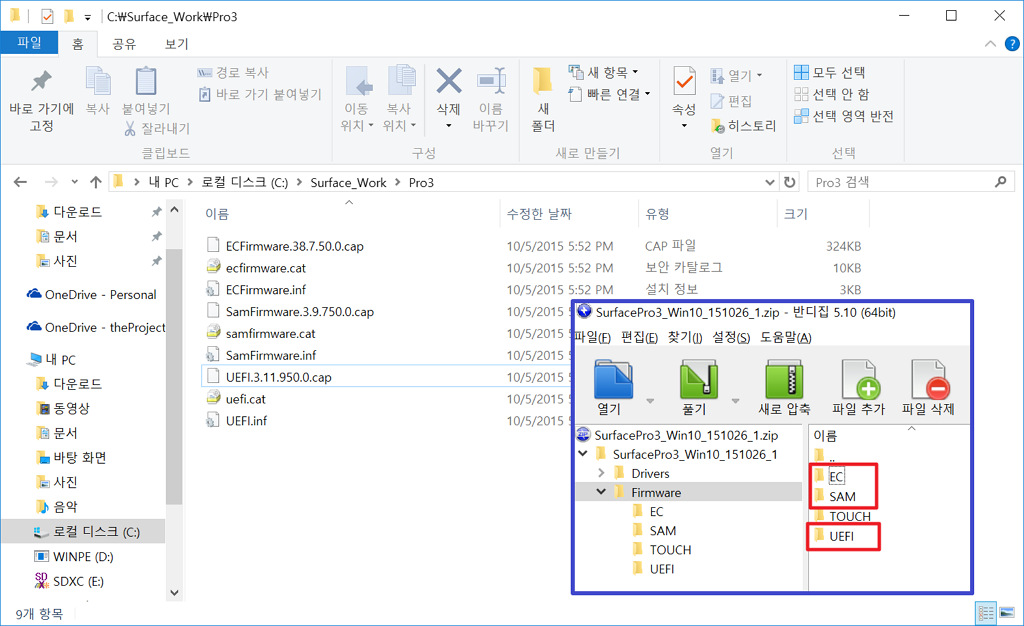Open OneDrive - Personal in sidebar
The width and height of the screenshot is (1024, 626).
[x=101, y=294]
